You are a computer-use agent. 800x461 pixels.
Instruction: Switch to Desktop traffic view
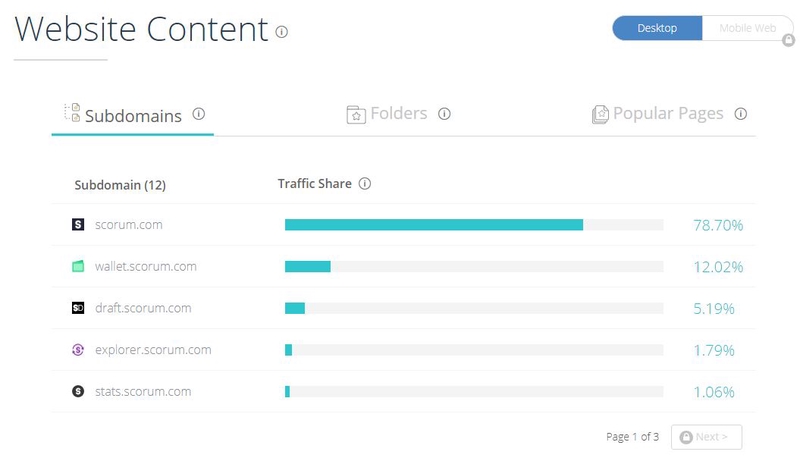(657, 28)
